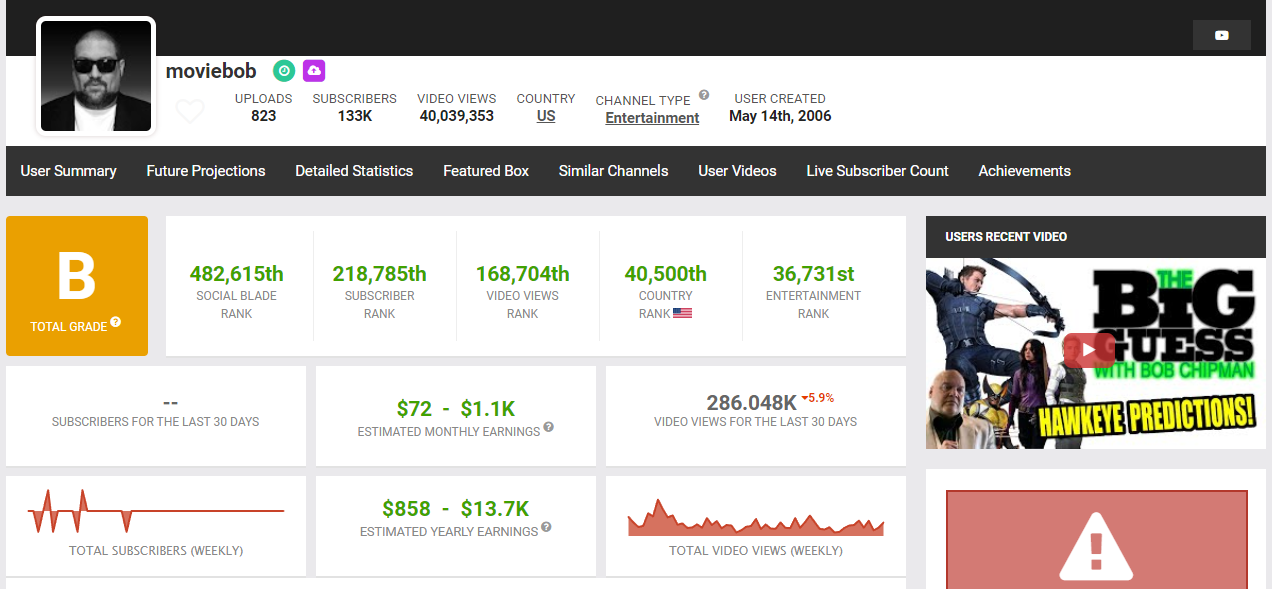Click the YouTube icon button in header
Image resolution: width=1272 pixels, height=589 pixels.
(1221, 35)
